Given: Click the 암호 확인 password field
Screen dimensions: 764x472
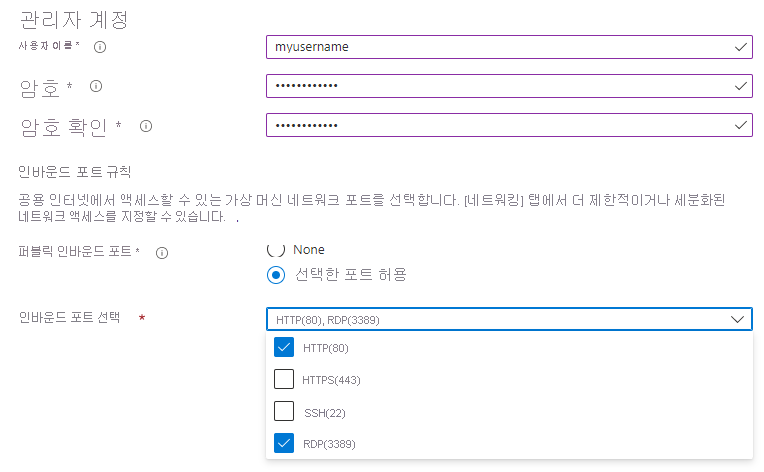Looking at the screenshot, I should click(509, 125).
